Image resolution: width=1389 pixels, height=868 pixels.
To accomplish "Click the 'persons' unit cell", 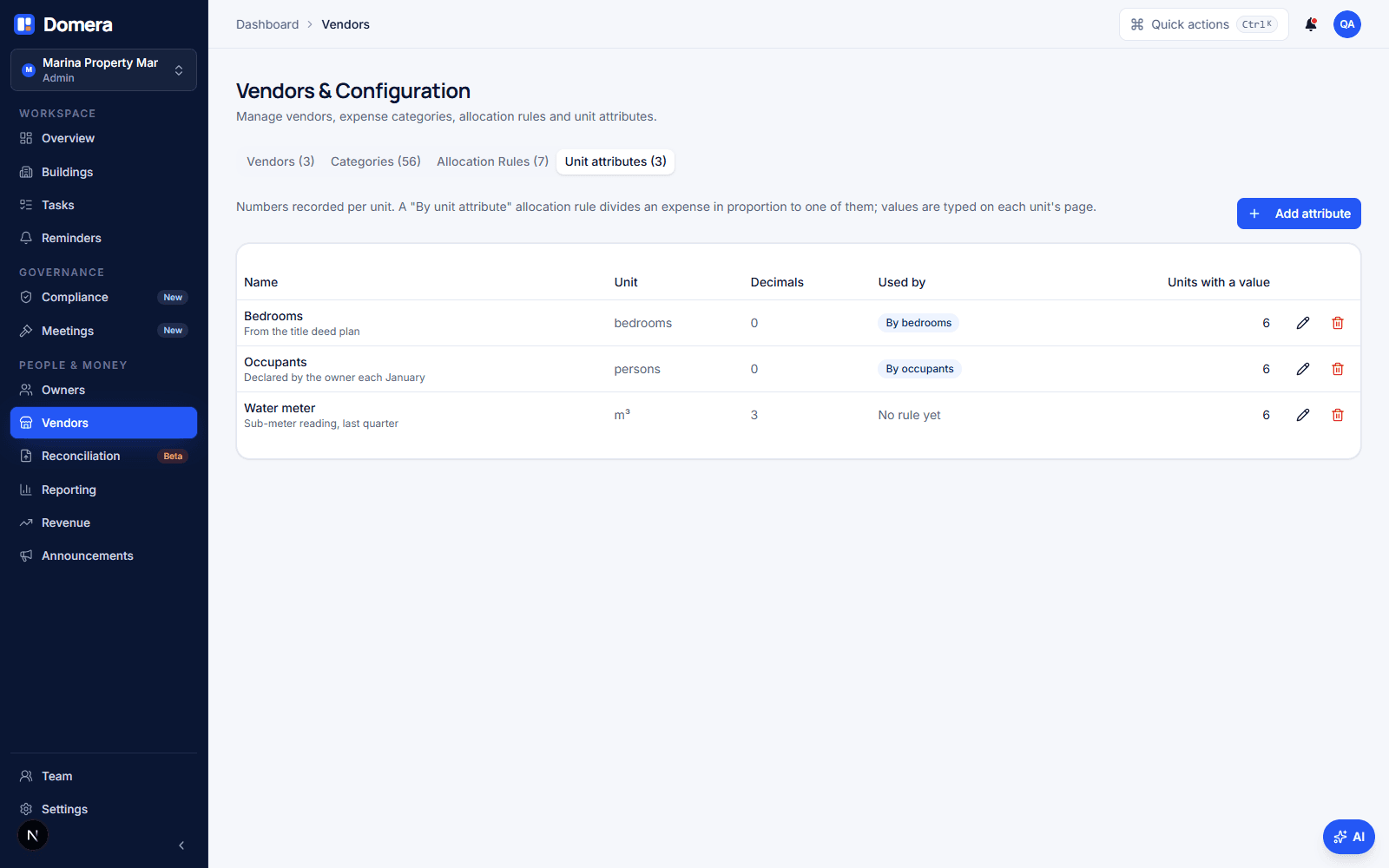I will pos(637,369).
